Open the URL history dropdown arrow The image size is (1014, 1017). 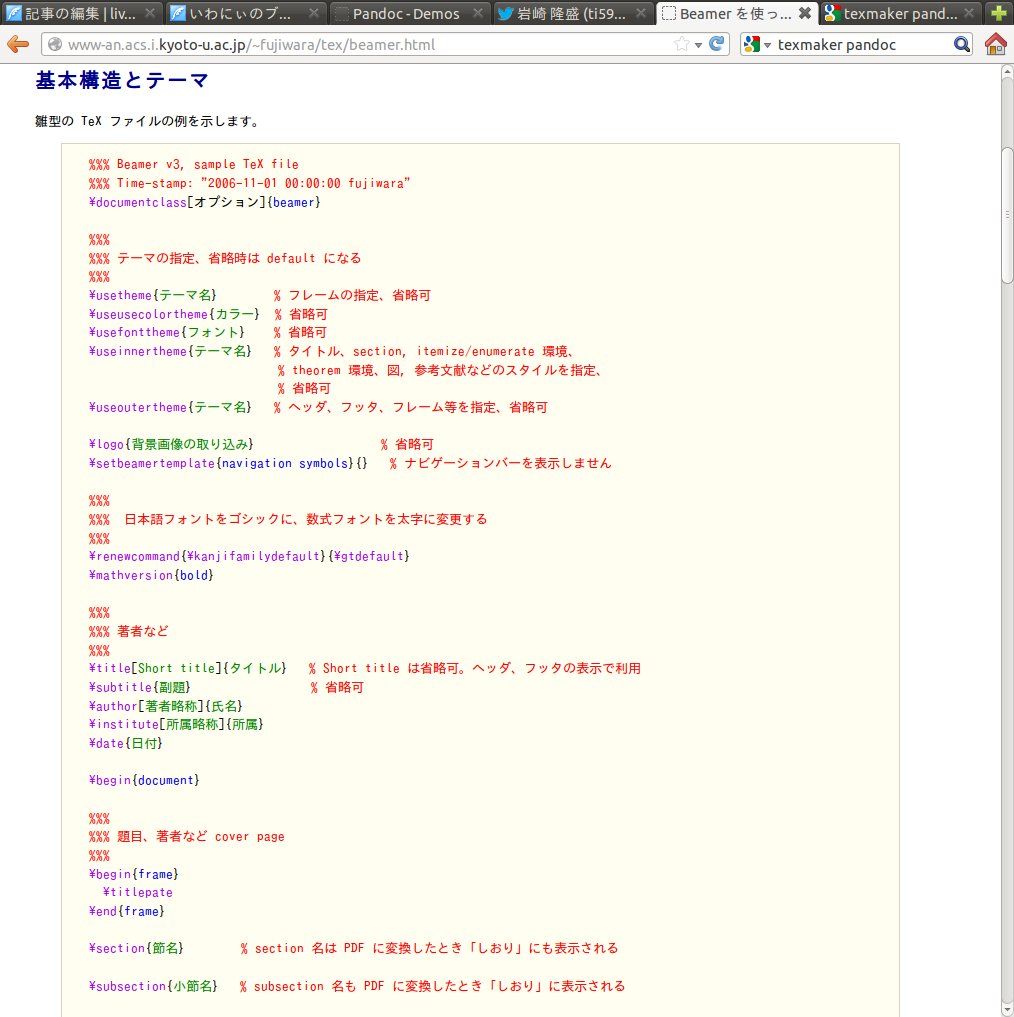coord(698,45)
